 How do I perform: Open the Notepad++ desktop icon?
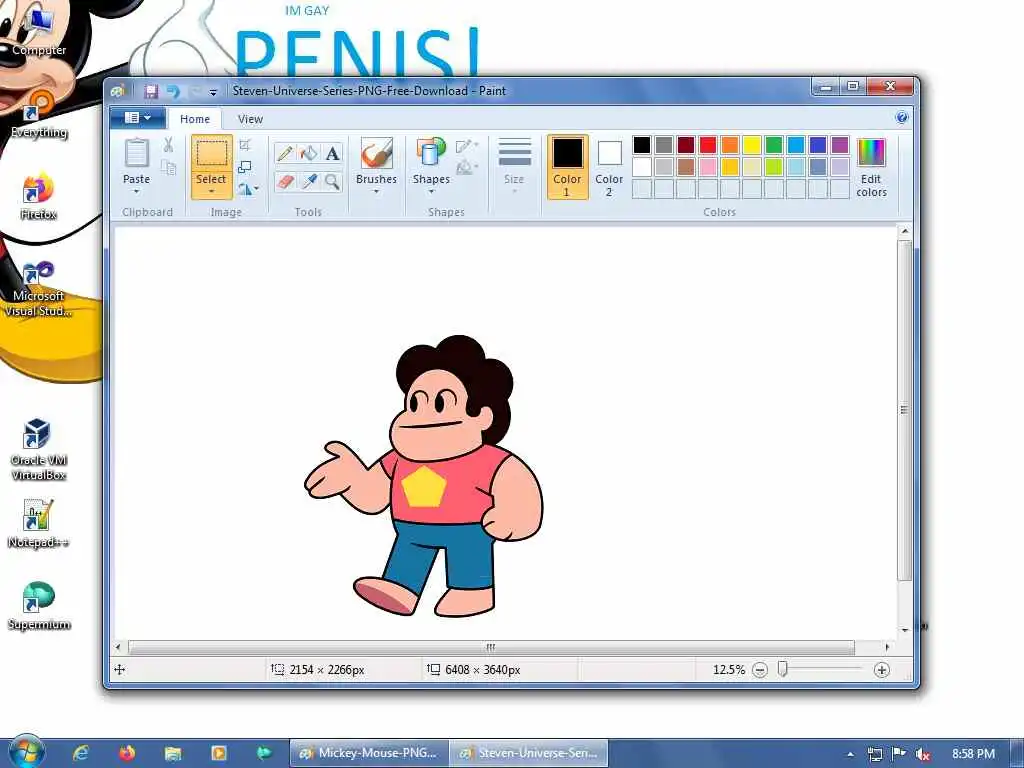click(x=38, y=524)
